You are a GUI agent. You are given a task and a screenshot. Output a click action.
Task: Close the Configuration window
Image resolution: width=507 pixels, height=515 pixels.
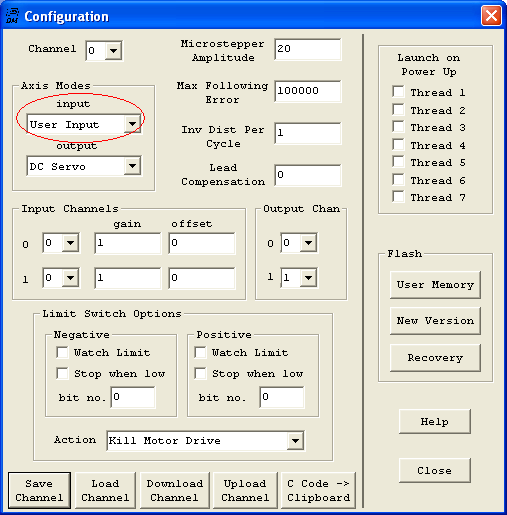[491, 15]
